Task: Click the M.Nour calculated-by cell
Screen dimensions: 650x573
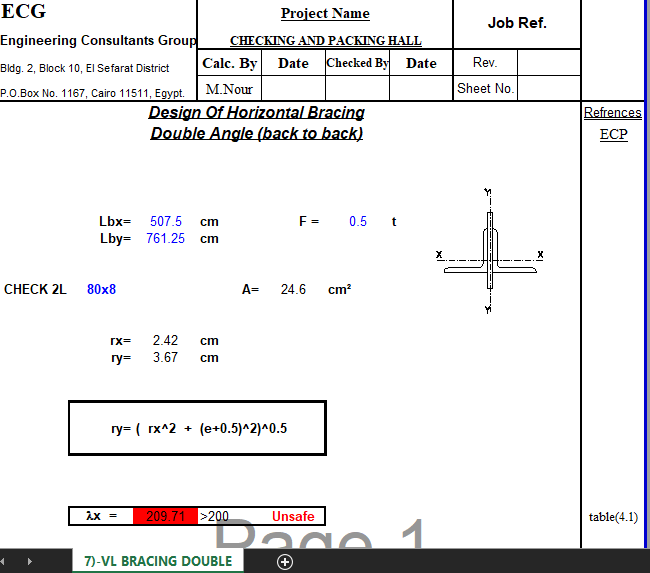Action: 229,89
